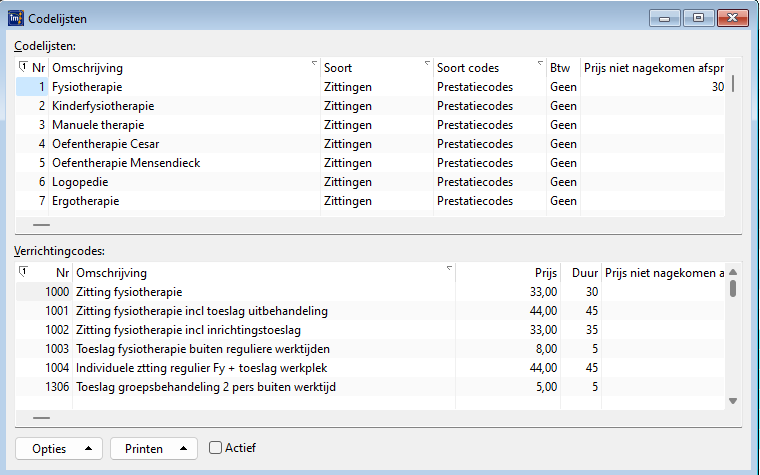
Task: Click the Codelijsten horizontal scrollbar thumb
Action: [x=41, y=225]
